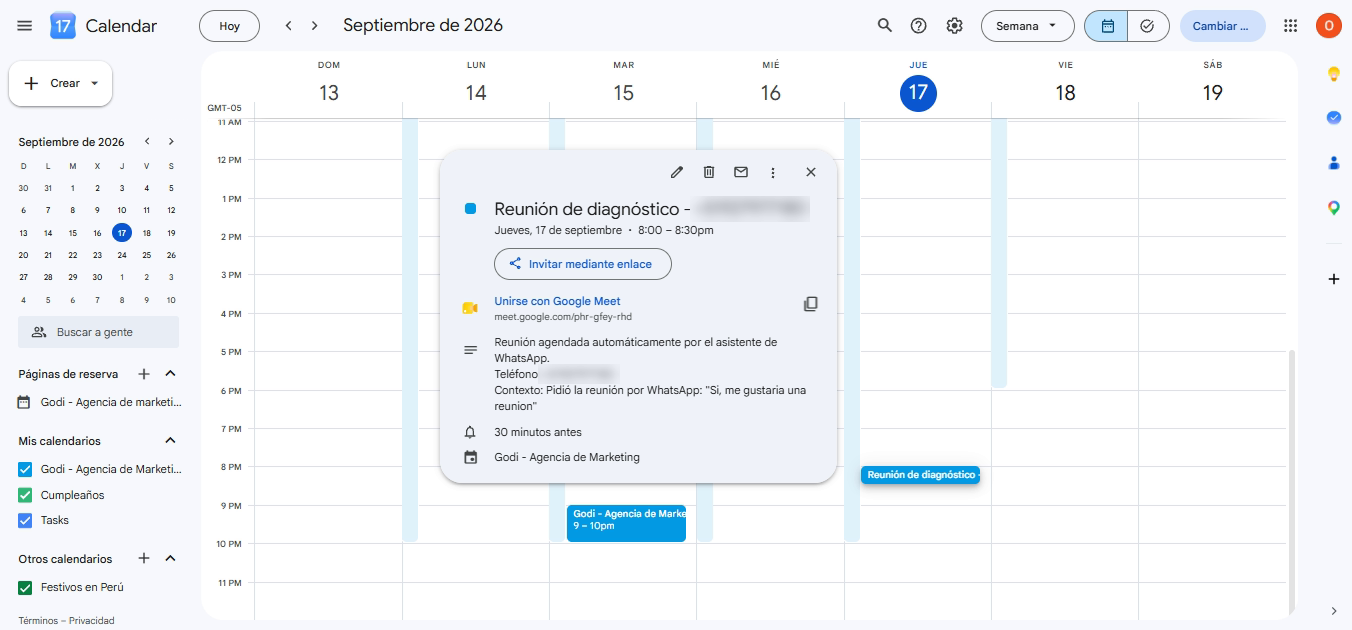The width and height of the screenshot is (1352, 630).
Task: Open Google Tasks in side panel
Action: [1333, 117]
